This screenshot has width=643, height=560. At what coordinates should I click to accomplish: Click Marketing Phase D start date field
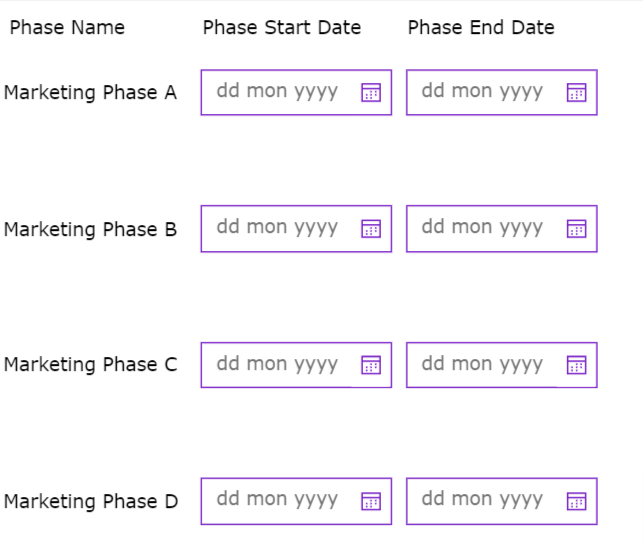click(x=278, y=500)
